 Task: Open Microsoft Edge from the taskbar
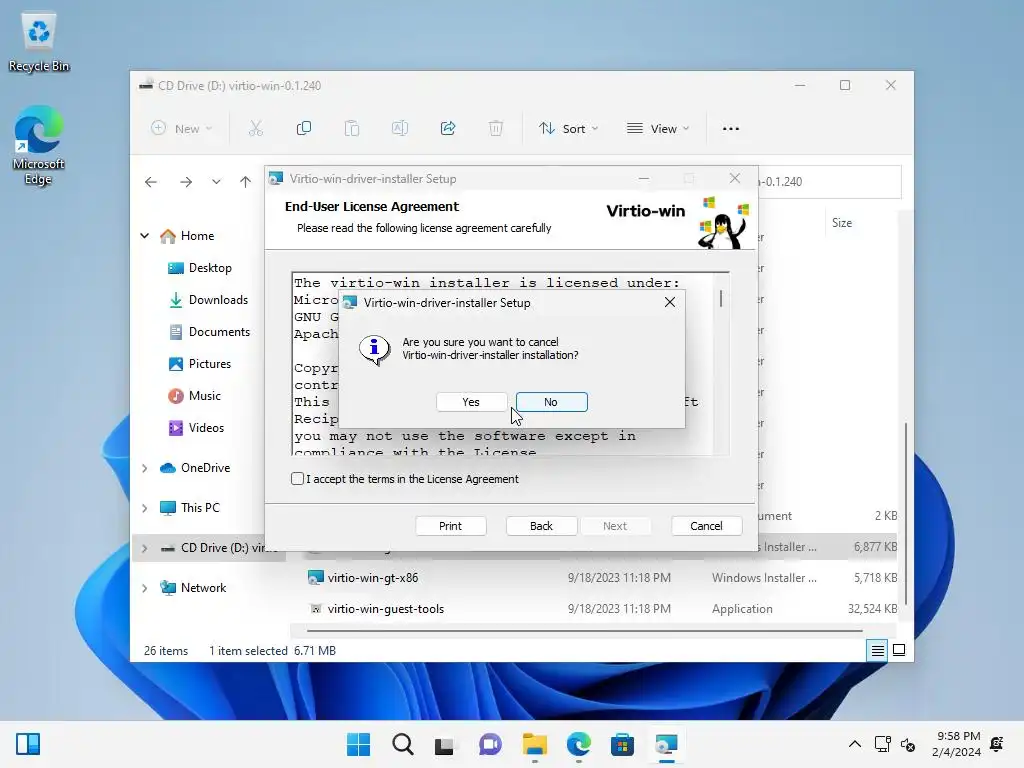pyautogui.click(x=579, y=744)
